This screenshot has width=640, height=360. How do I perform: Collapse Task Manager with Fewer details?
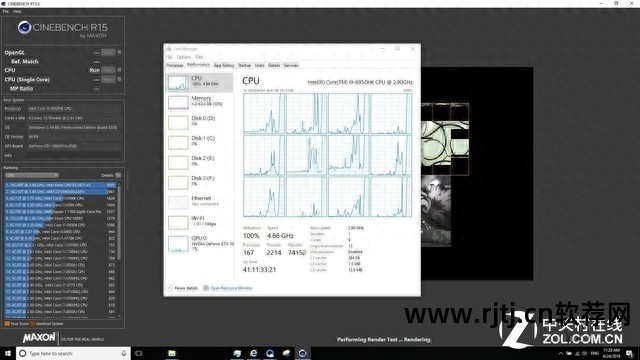[182, 288]
